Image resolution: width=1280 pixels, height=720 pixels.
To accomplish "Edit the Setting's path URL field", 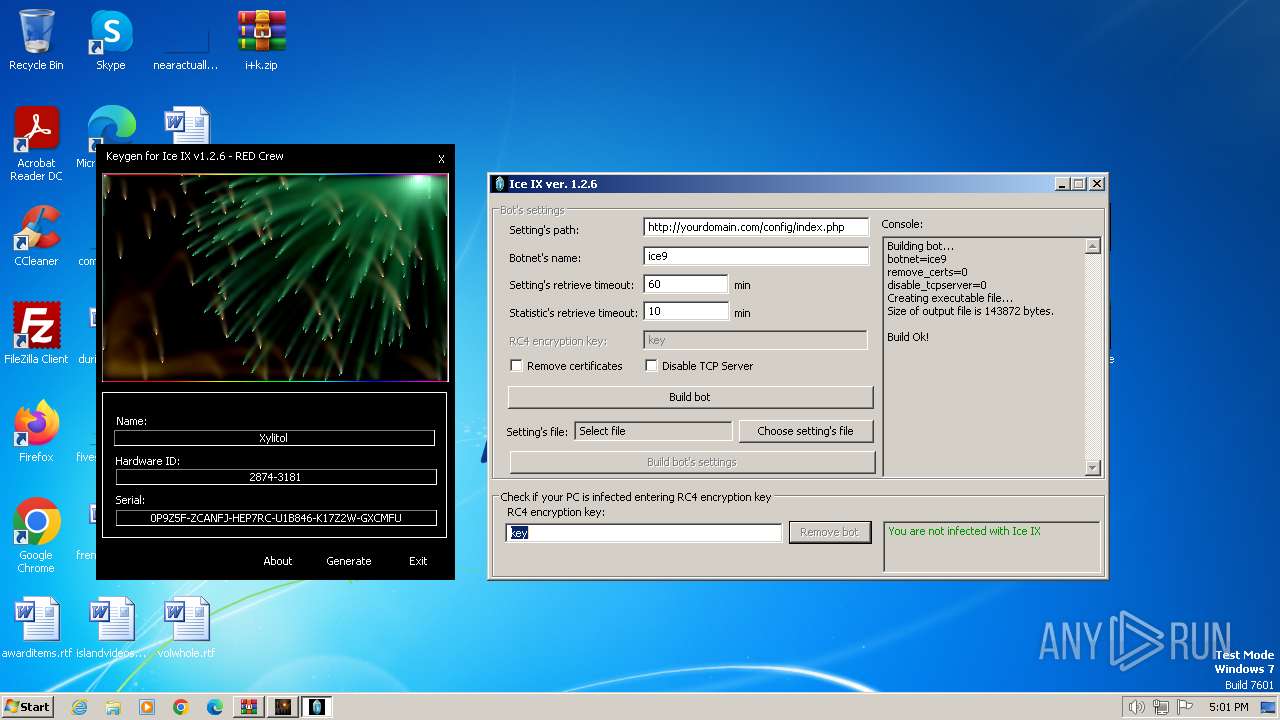I will click(756, 228).
